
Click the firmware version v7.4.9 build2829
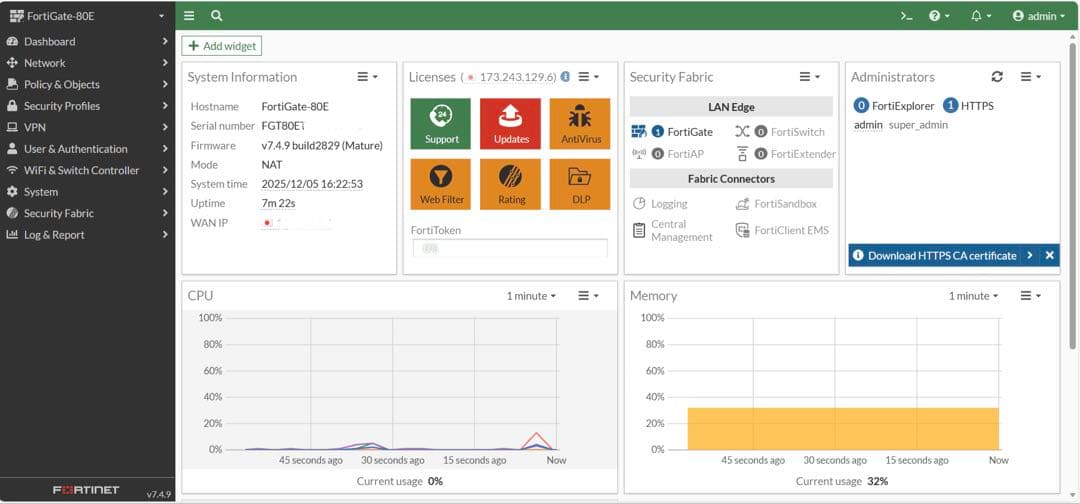322,146
